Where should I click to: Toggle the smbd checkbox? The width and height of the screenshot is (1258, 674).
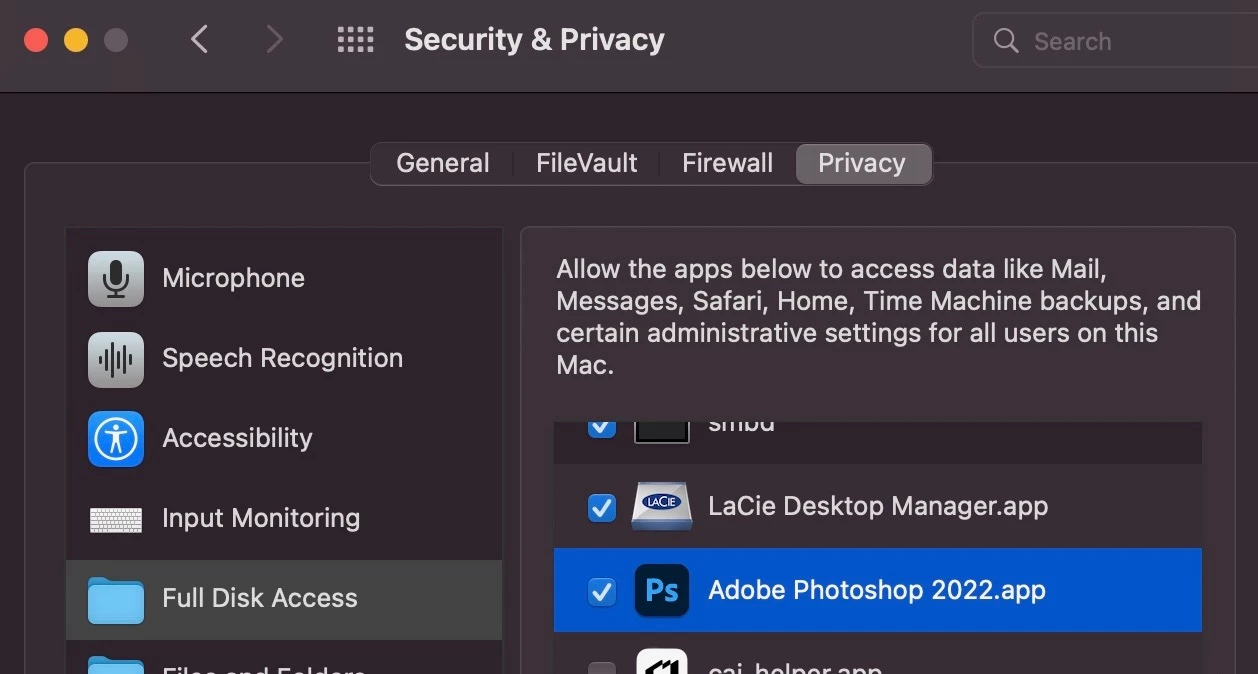pyautogui.click(x=601, y=428)
